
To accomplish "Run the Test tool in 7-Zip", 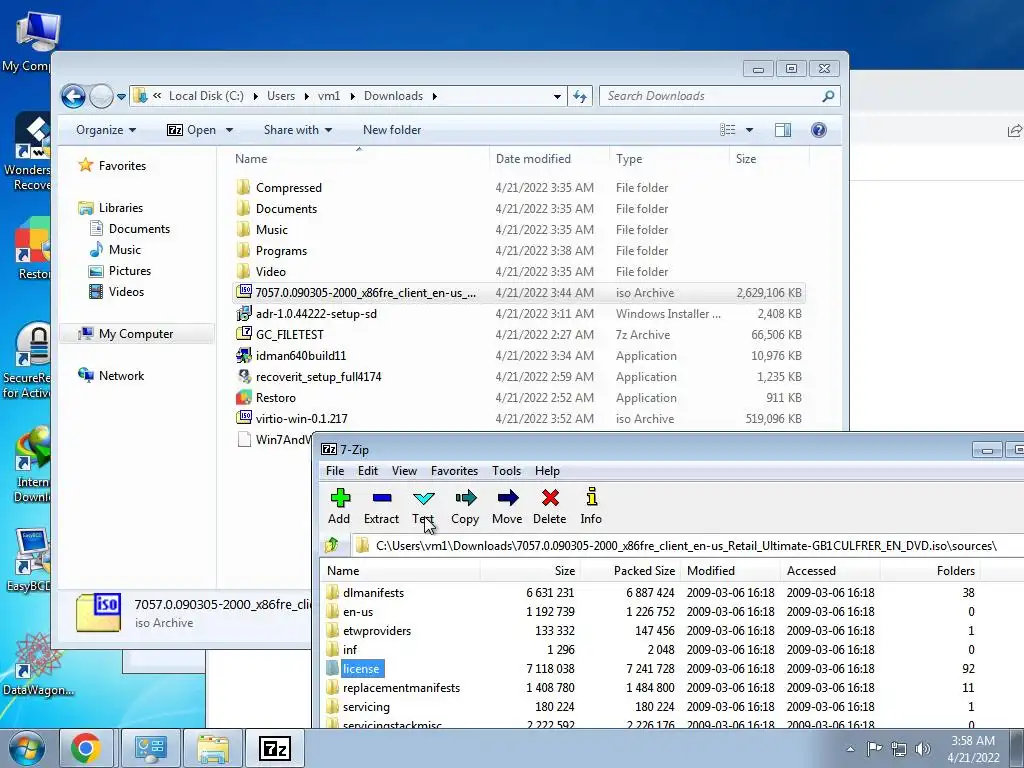I will (423, 506).
